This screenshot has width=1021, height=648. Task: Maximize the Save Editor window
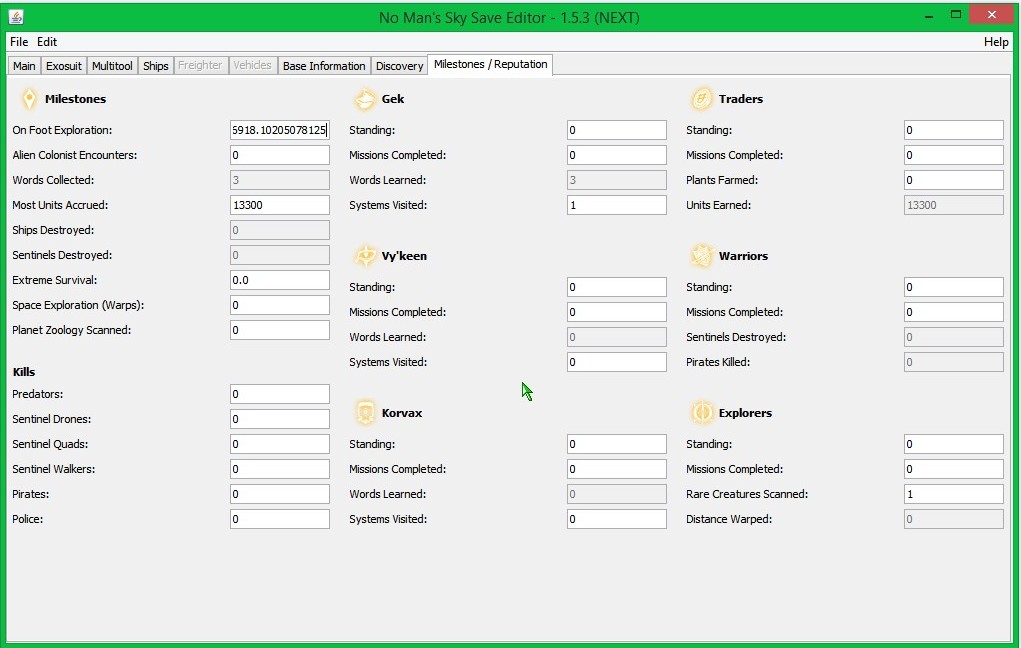click(956, 14)
